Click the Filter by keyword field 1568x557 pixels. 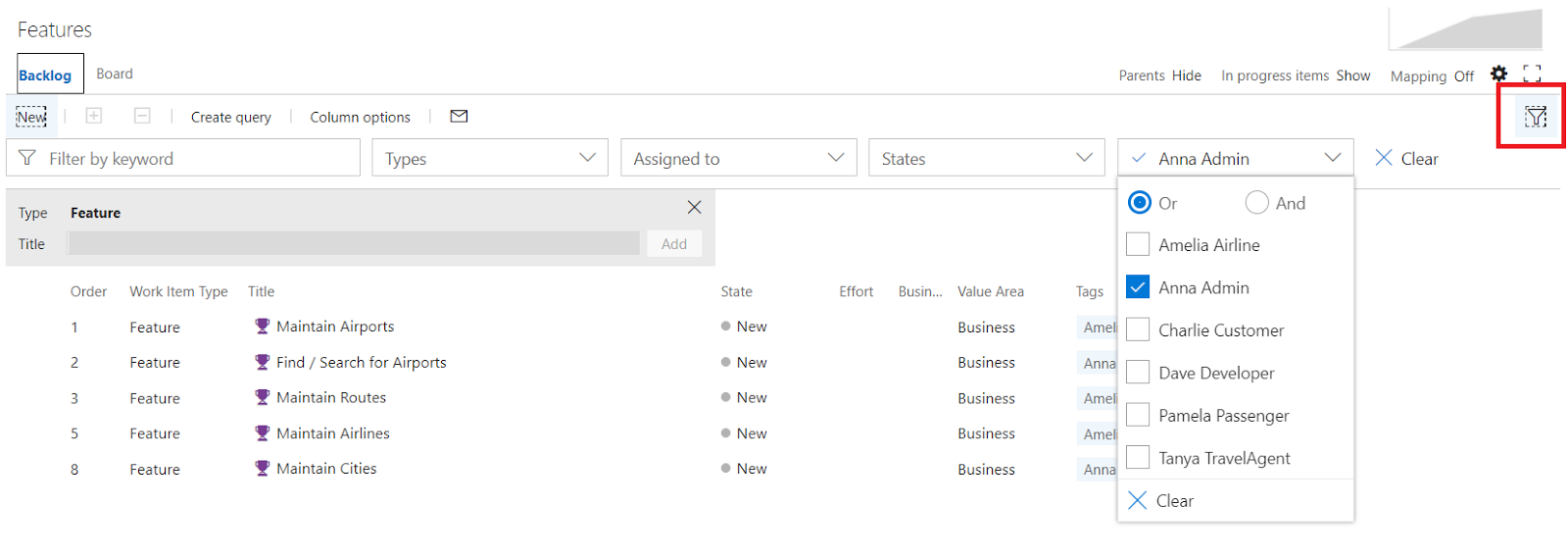pos(183,158)
